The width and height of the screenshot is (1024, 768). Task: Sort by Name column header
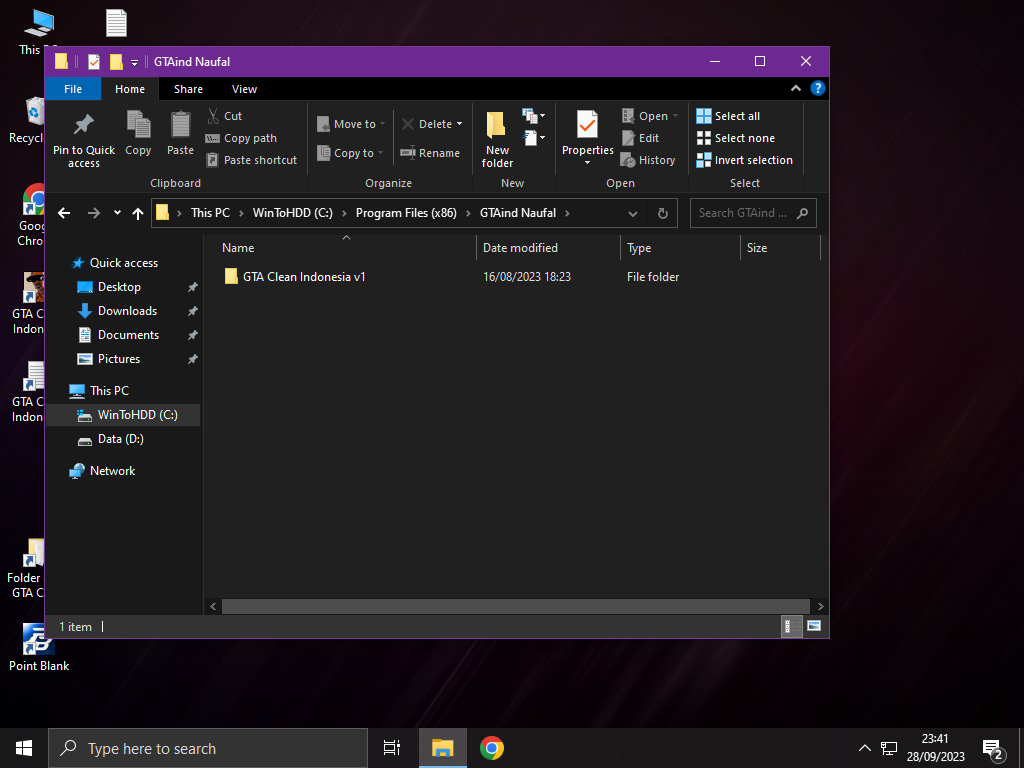pos(346,248)
